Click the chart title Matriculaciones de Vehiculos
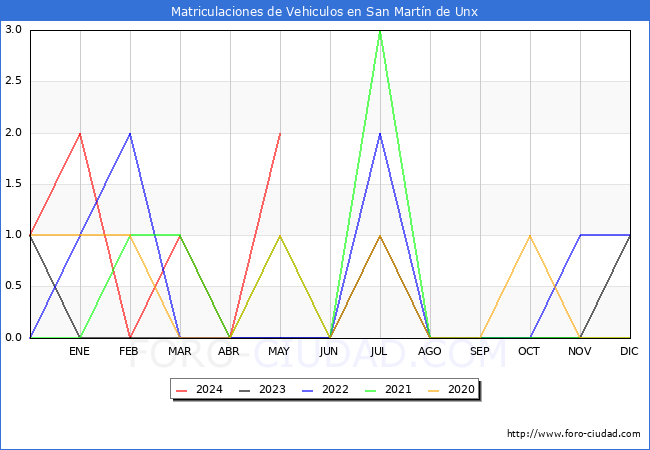The image size is (650, 450). pyautogui.click(x=324, y=11)
